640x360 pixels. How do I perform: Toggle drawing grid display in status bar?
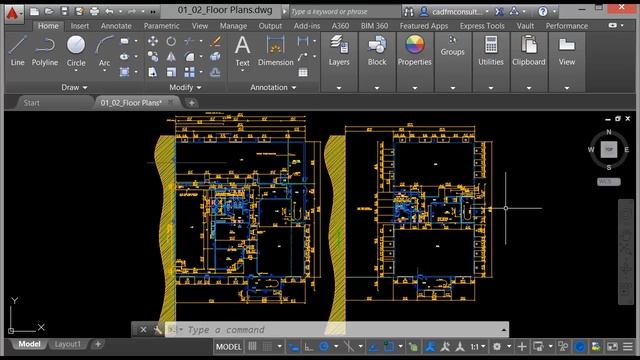pyautogui.click(x=253, y=347)
